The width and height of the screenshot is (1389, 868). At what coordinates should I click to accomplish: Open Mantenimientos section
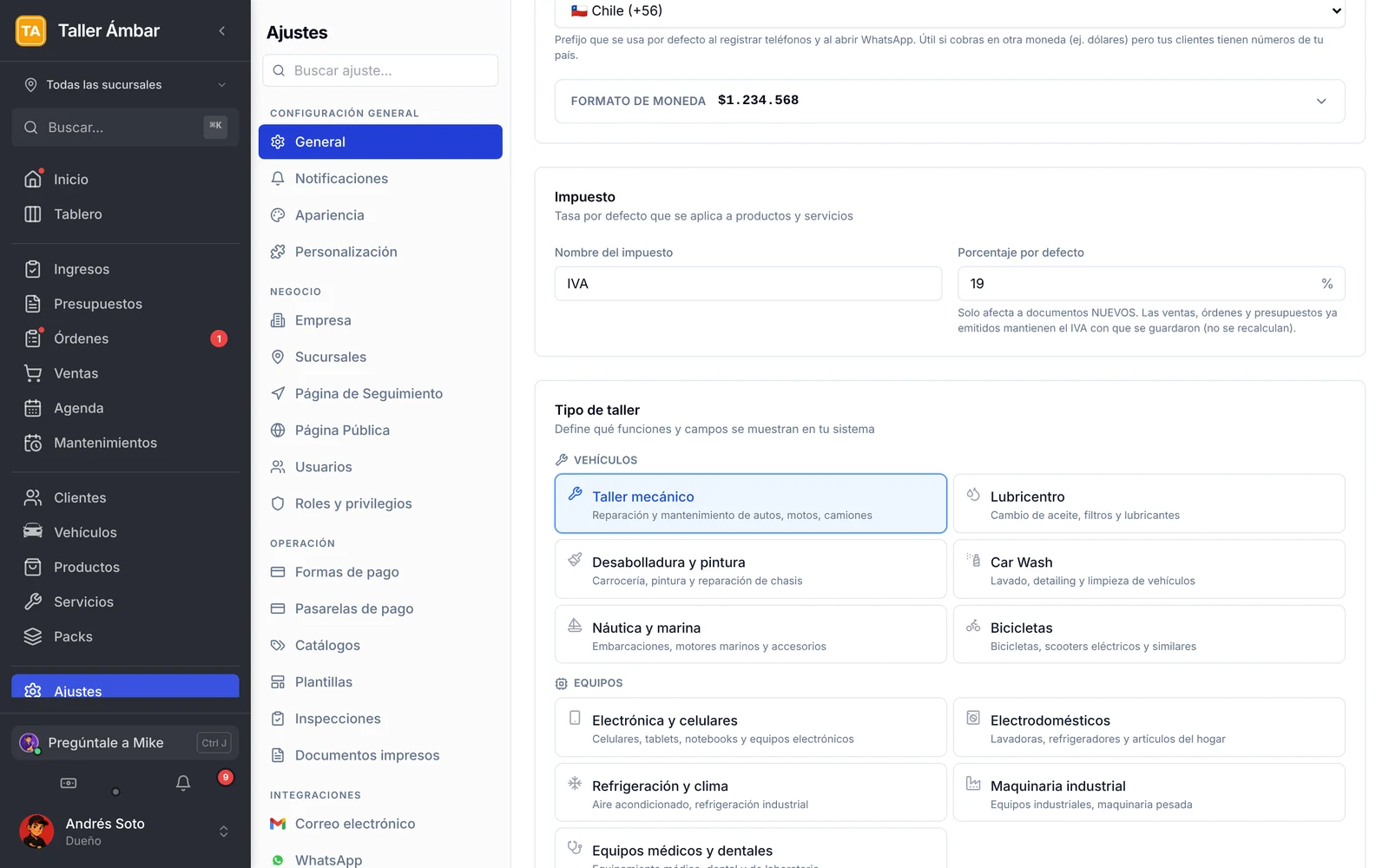point(125,443)
